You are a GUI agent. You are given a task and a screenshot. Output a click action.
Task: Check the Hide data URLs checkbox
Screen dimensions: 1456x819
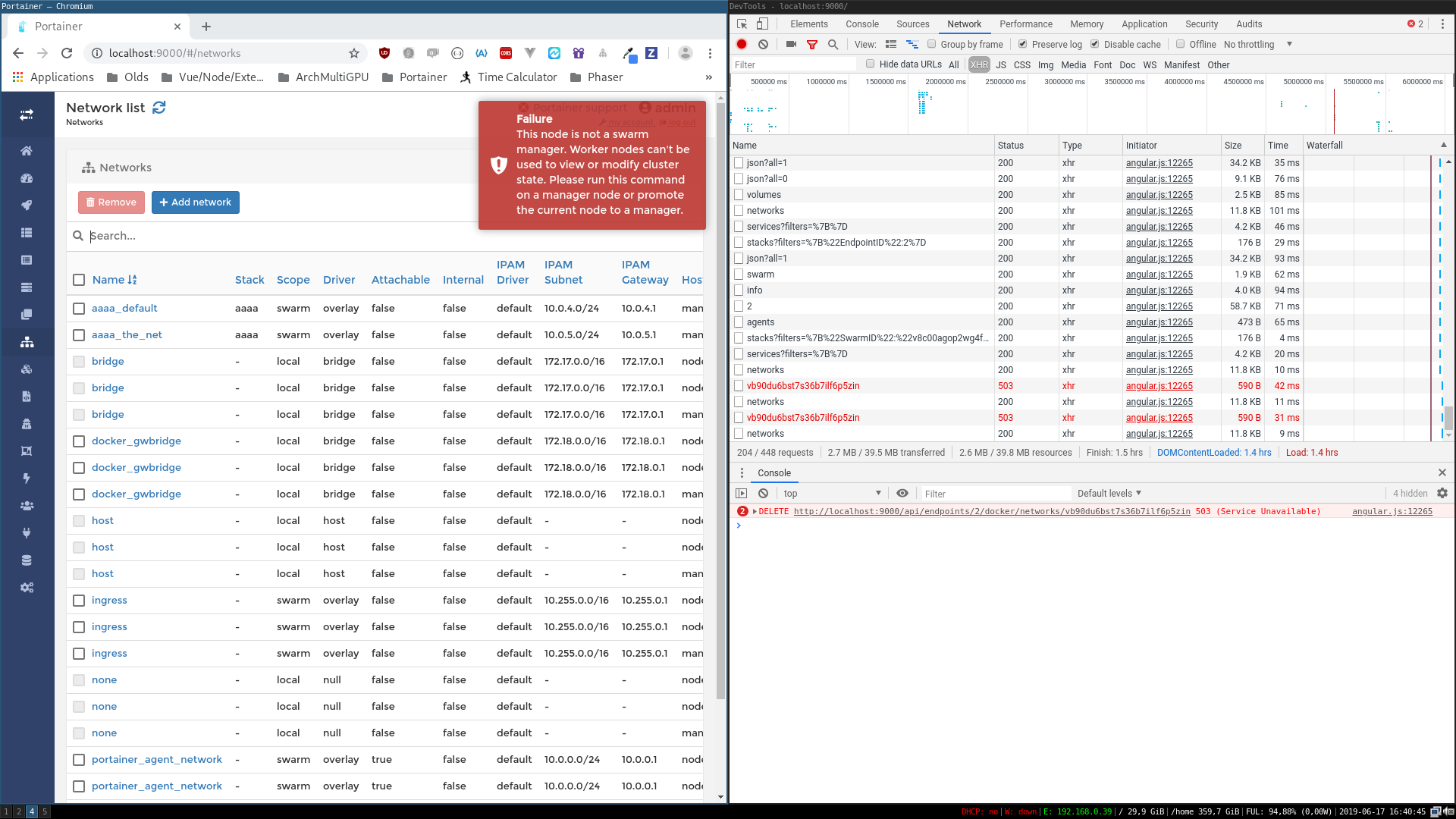[870, 64]
